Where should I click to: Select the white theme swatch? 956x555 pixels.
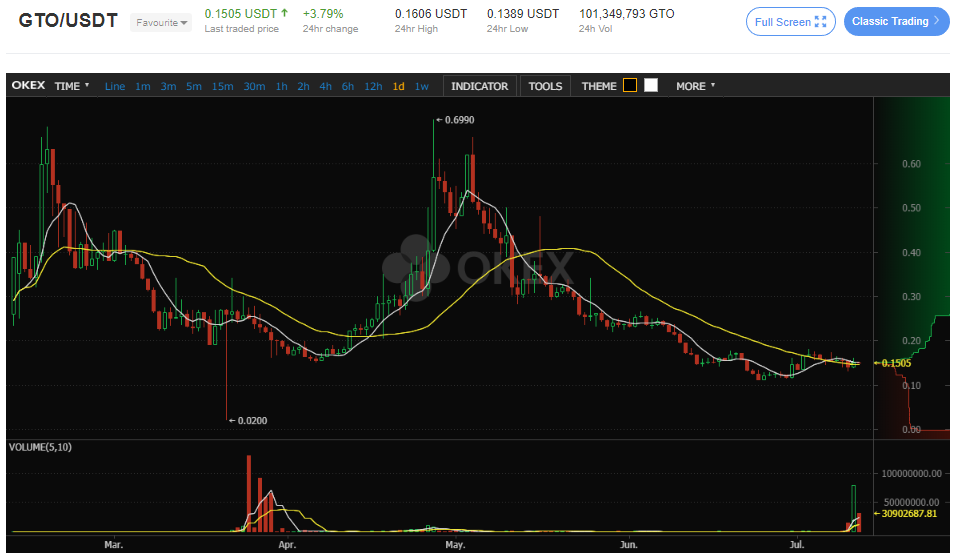coord(651,86)
